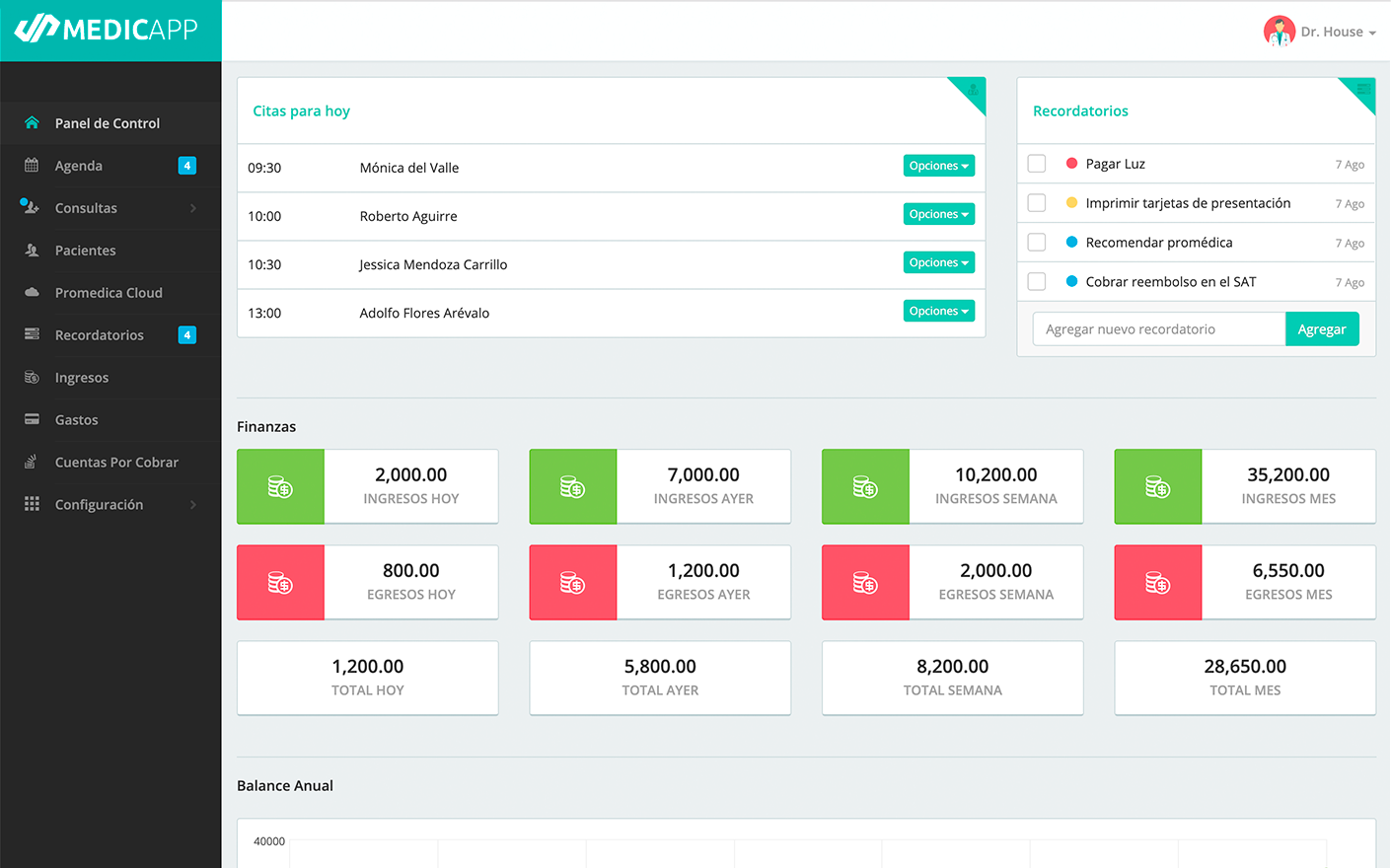The image size is (1391, 868).
Task: Click the 8,200.00 Total Semana value
Action: click(x=953, y=666)
